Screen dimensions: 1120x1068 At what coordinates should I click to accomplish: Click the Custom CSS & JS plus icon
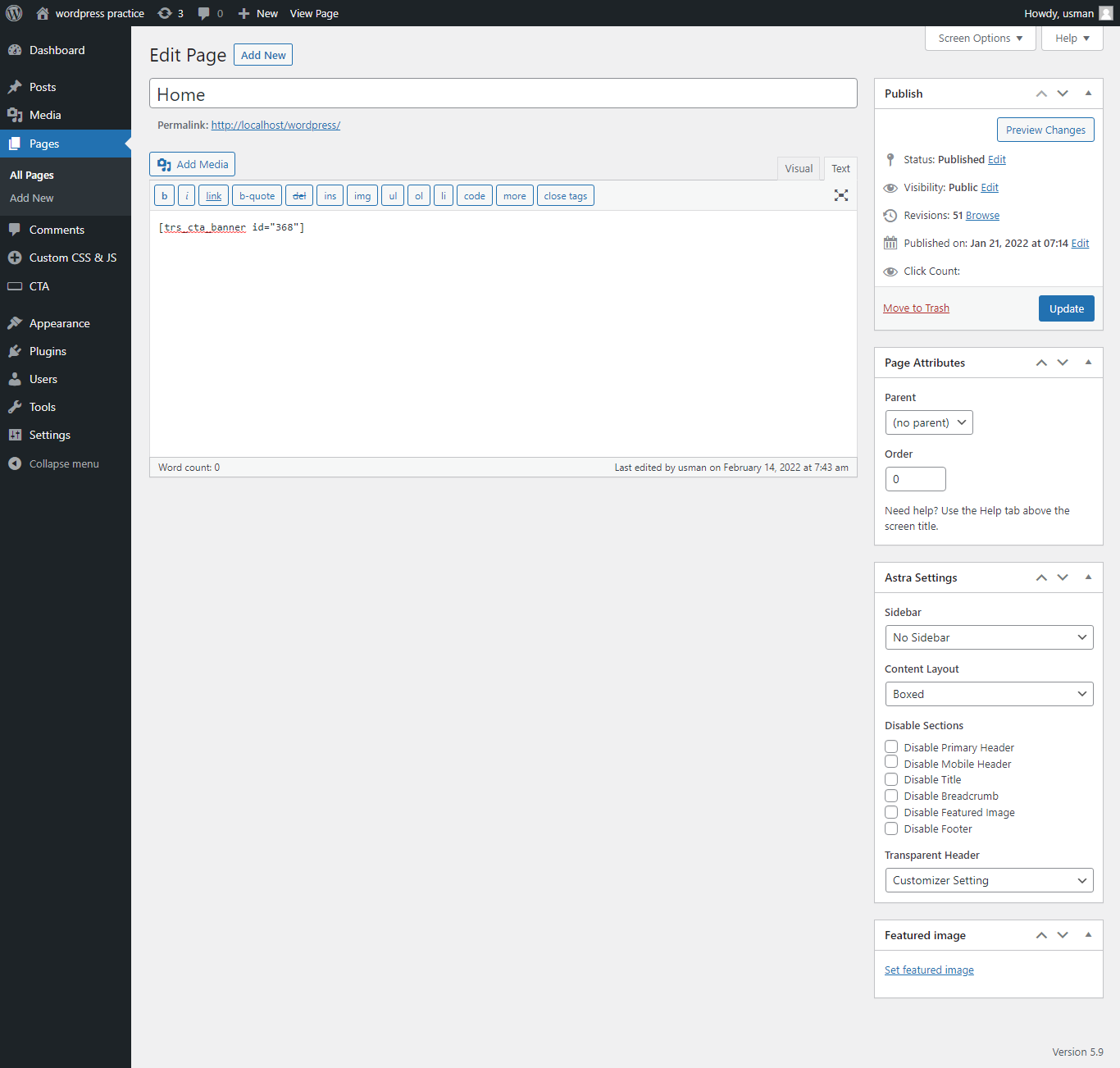15,258
